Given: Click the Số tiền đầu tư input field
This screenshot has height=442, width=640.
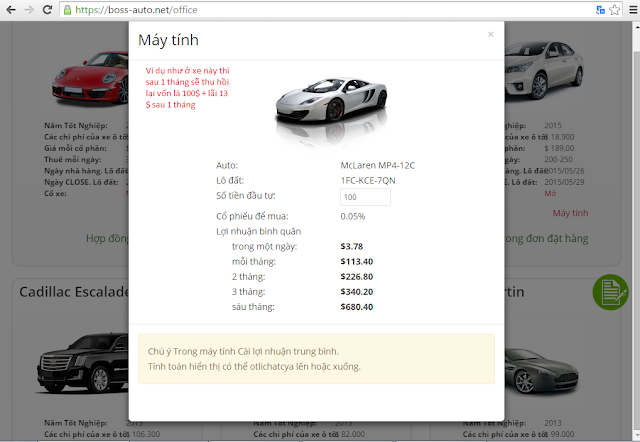Looking at the screenshot, I should coord(365,197).
